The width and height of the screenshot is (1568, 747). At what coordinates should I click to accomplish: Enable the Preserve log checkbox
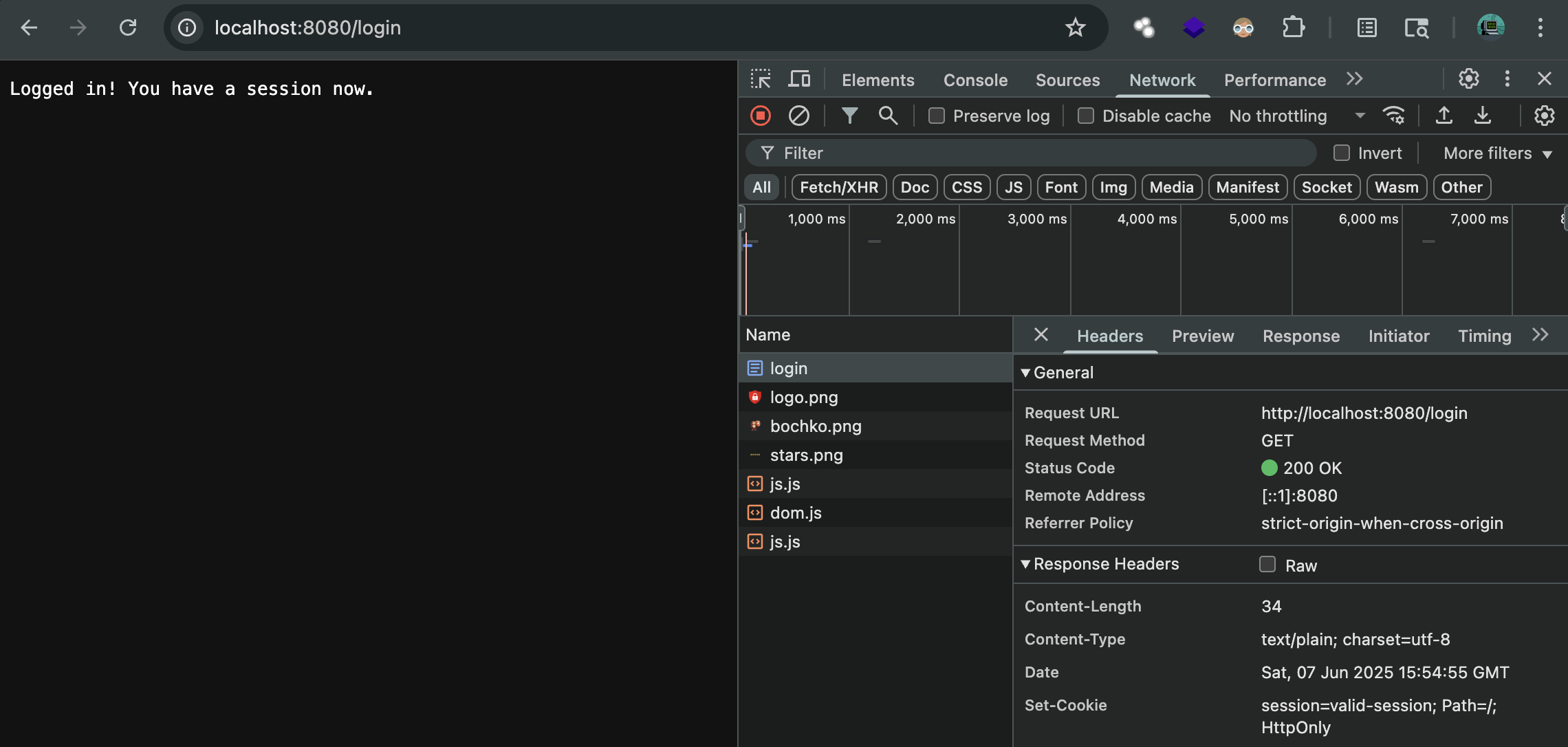coord(937,116)
